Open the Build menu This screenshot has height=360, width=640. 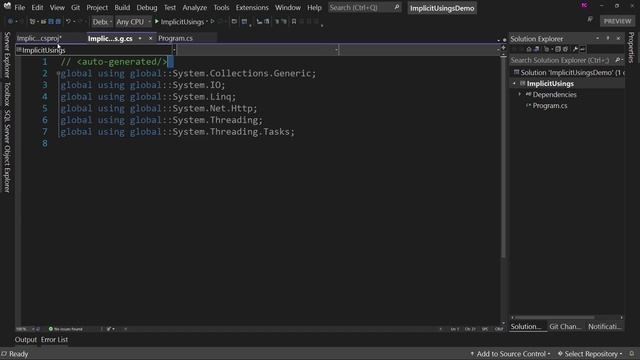point(122,8)
